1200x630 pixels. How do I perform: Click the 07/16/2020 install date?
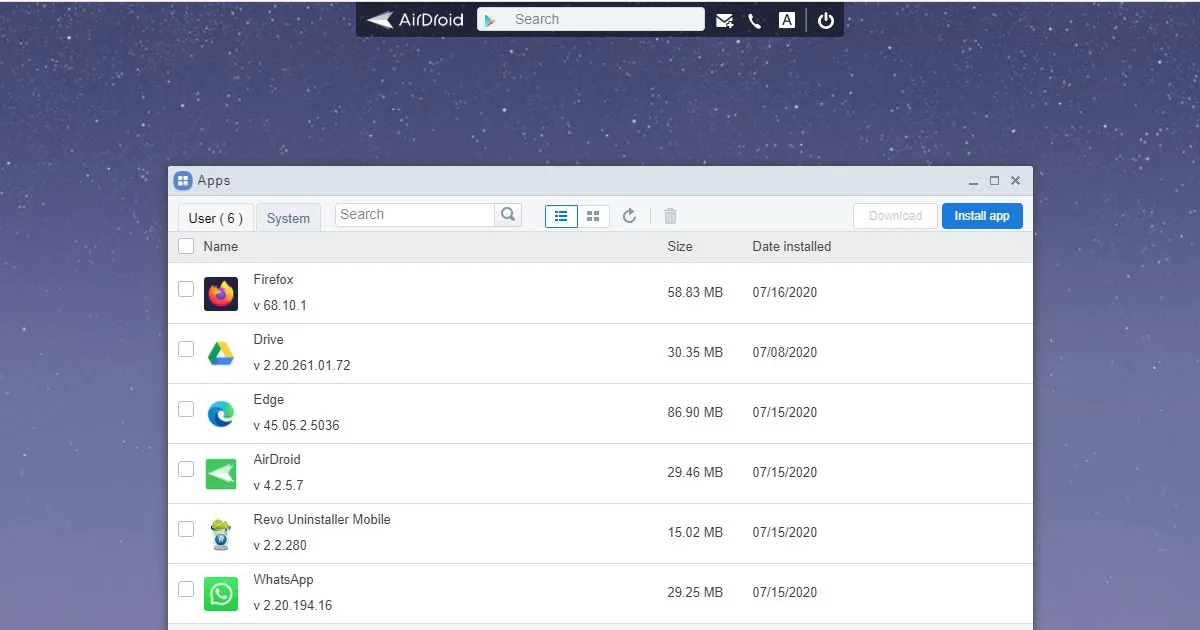(x=785, y=293)
